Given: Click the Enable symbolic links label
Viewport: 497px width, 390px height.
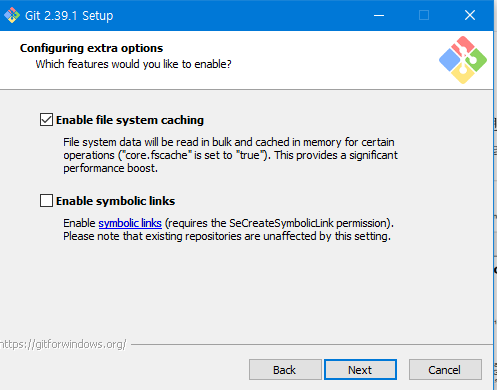Looking at the screenshot, I should (x=115, y=201).
